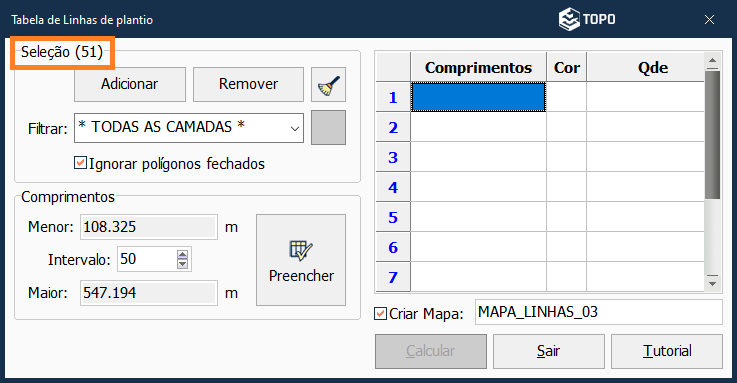Click the scrollbar up arrow in table

click(x=713, y=60)
